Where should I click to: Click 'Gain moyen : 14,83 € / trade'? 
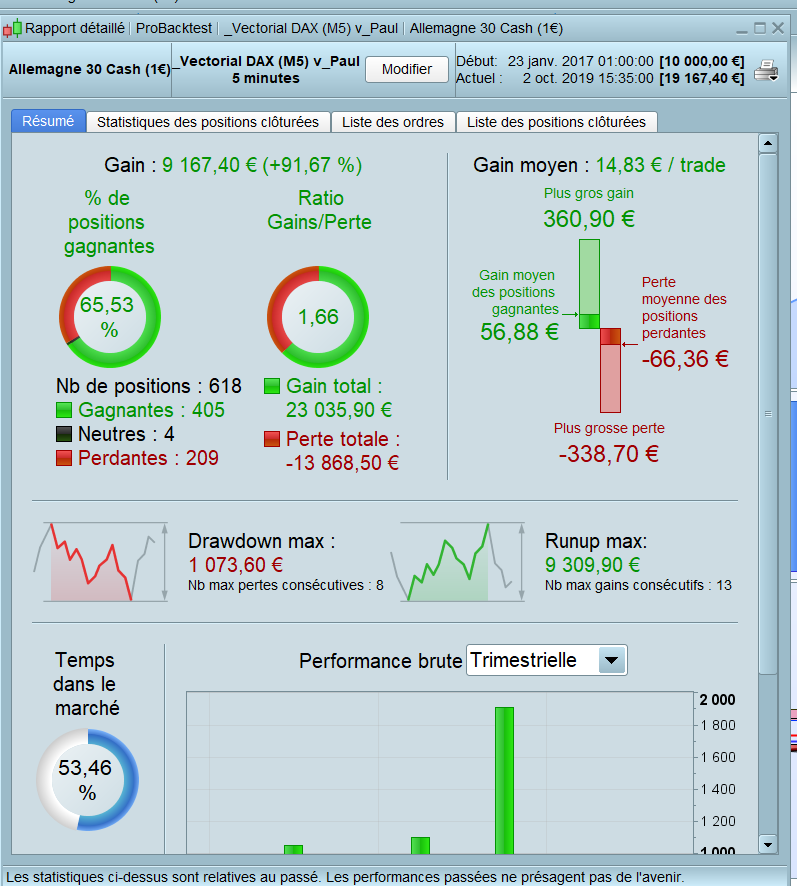(599, 165)
